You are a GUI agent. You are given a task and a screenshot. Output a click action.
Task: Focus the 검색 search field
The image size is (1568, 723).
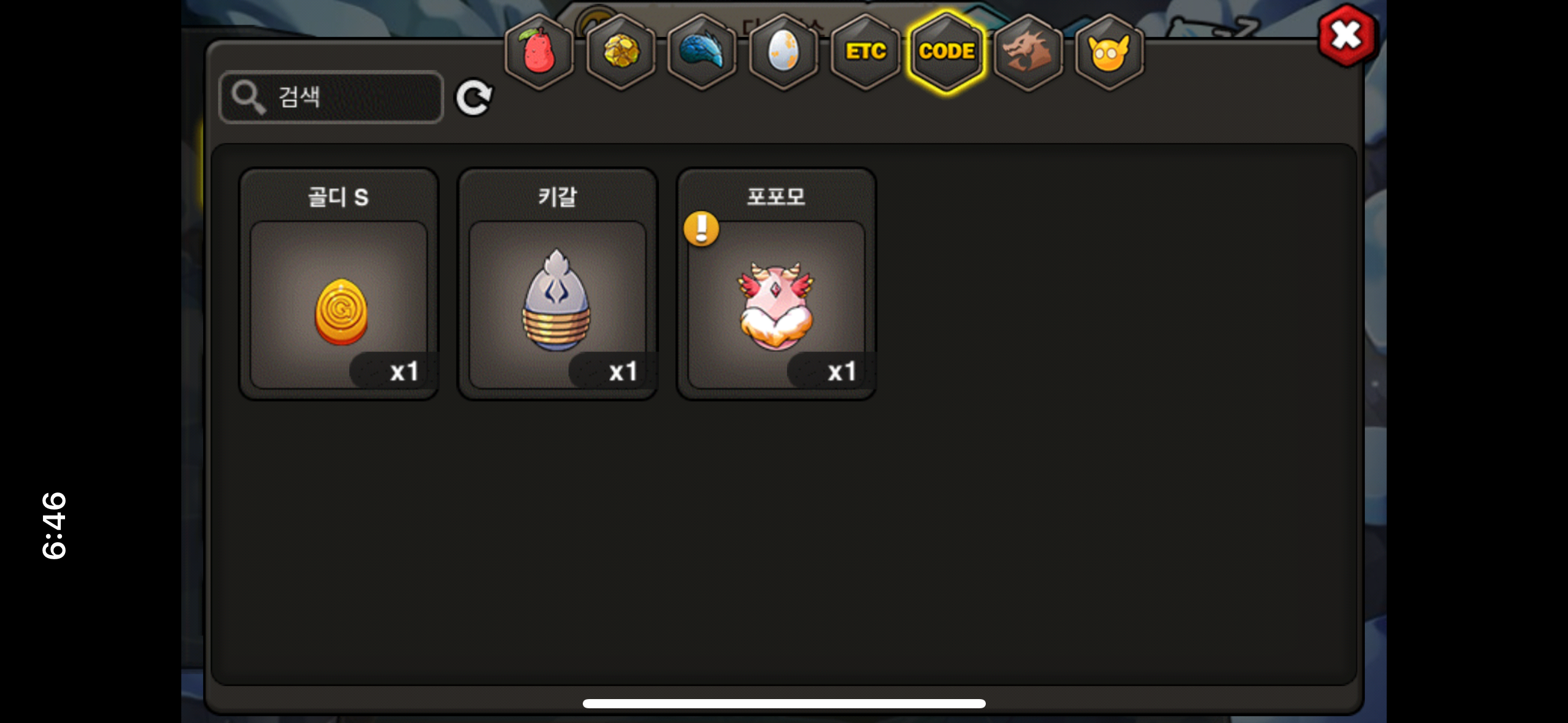pos(331,97)
